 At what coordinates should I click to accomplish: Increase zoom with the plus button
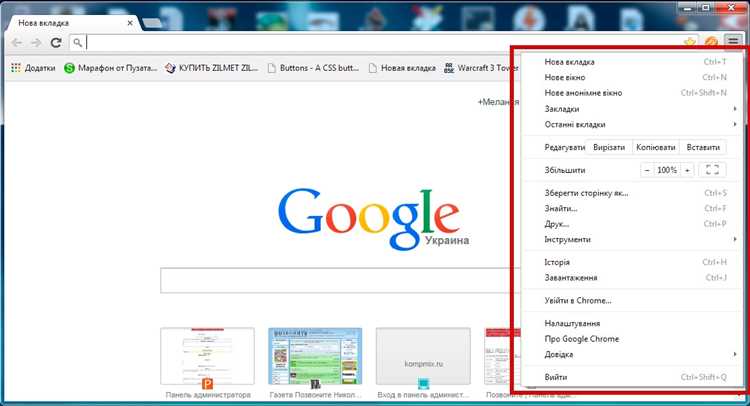(x=687, y=170)
